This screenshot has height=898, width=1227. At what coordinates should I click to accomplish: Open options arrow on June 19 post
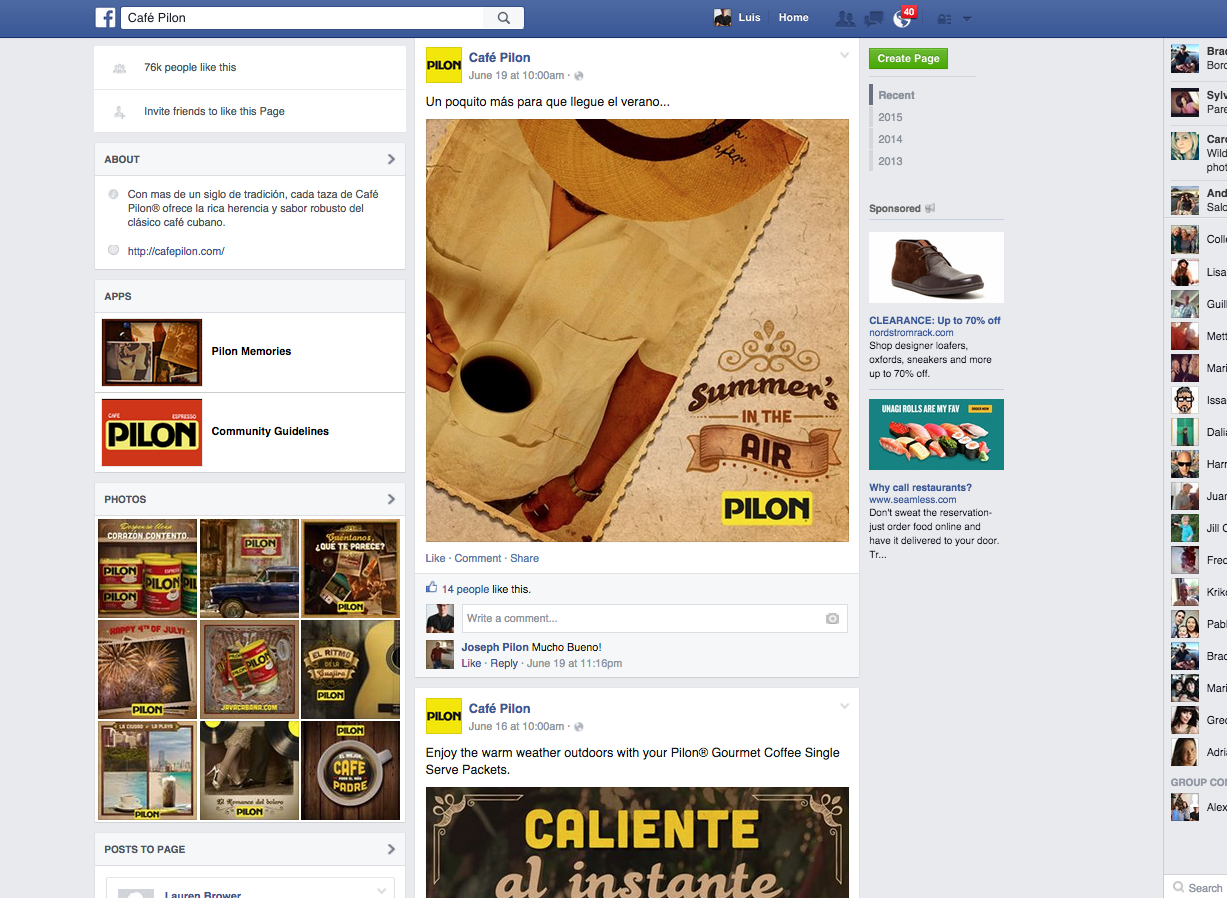tap(844, 55)
